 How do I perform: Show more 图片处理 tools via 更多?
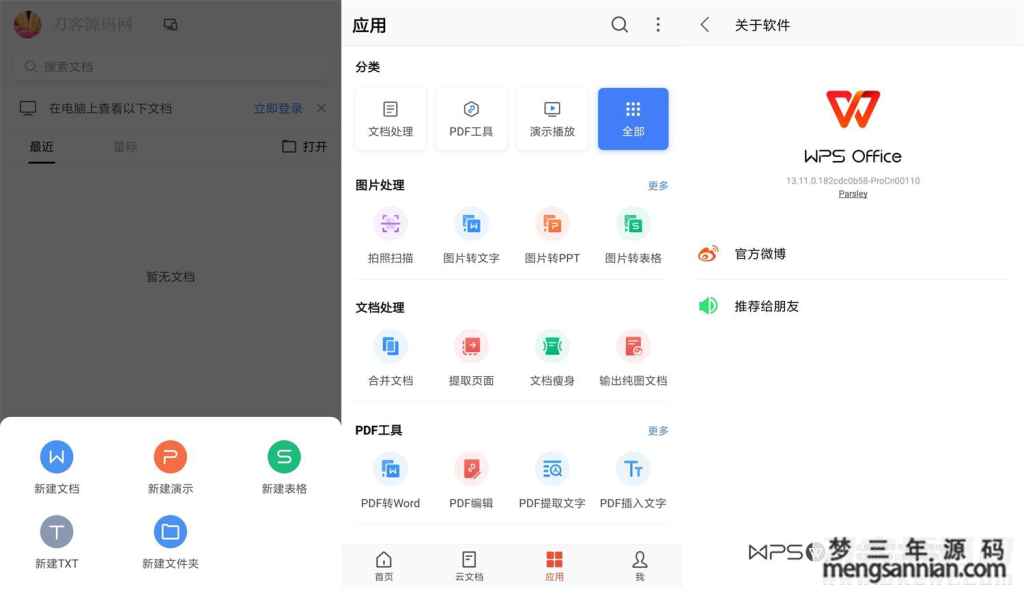click(658, 185)
